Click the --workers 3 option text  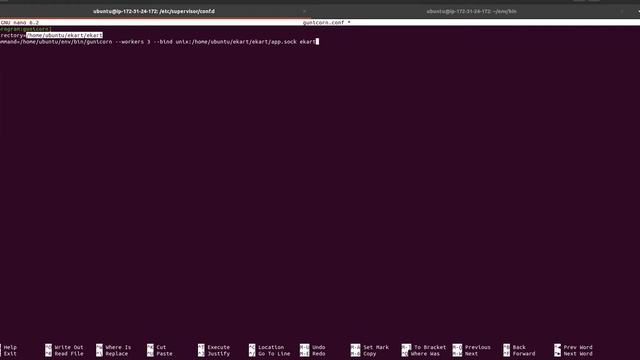[x=133, y=42]
